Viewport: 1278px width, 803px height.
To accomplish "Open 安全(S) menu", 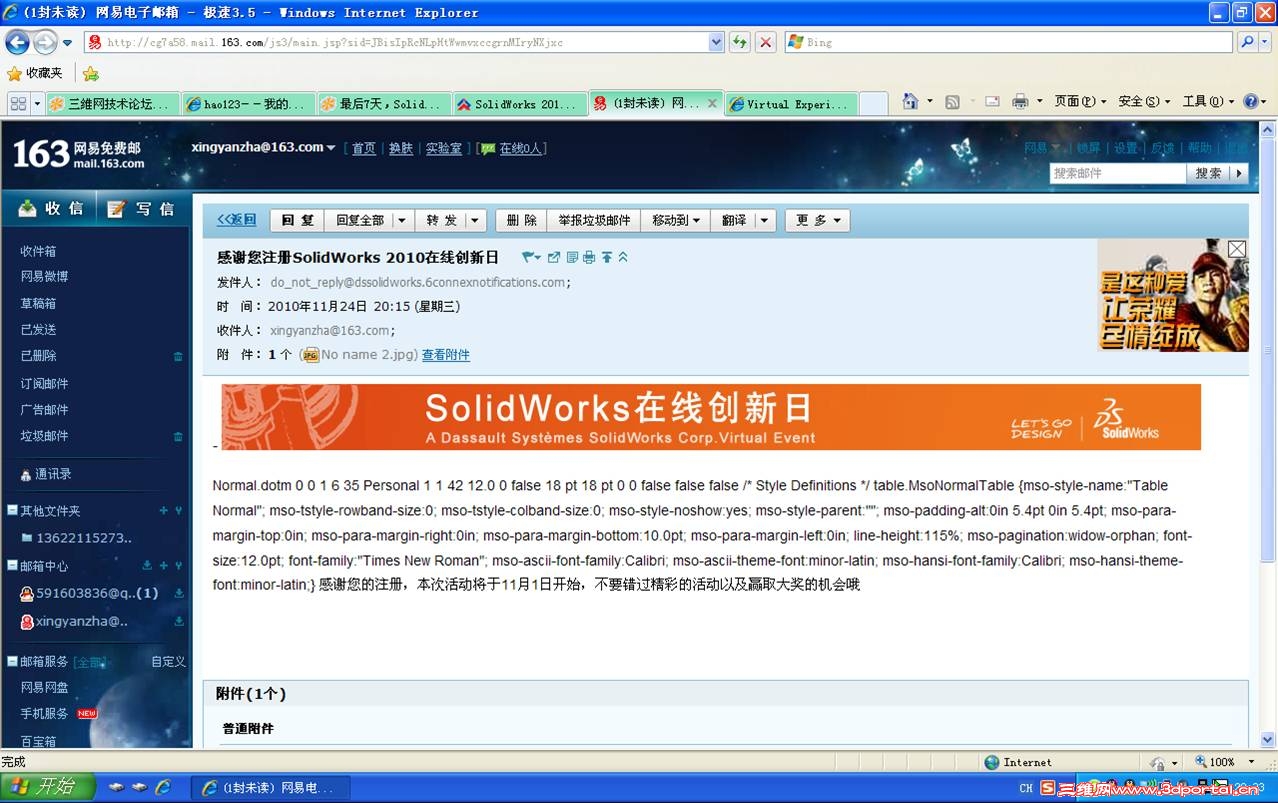I will [x=1144, y=101].
